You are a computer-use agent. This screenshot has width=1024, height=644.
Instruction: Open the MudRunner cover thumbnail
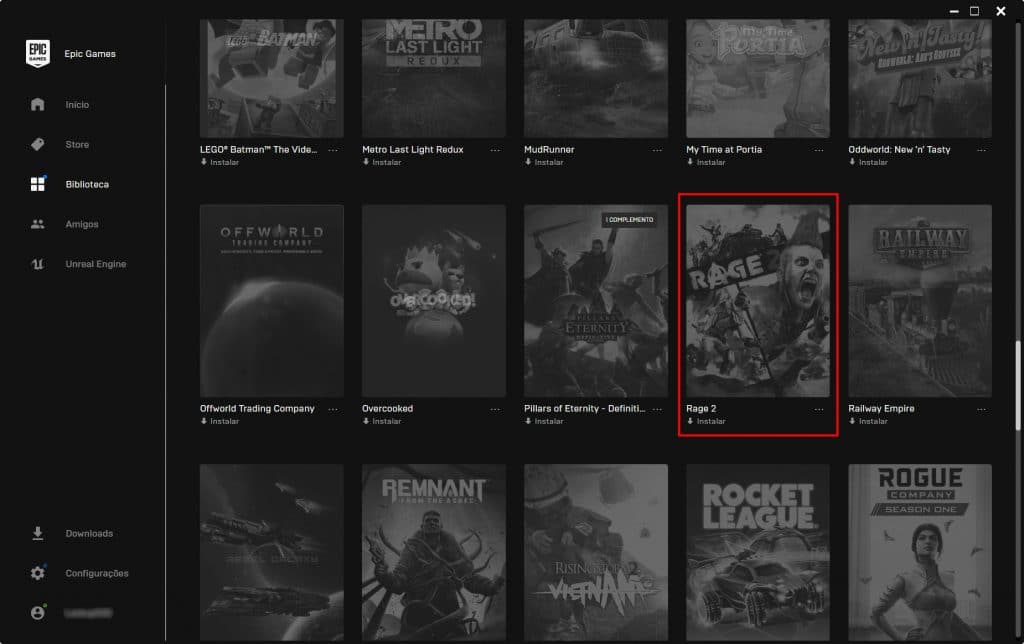[596, 78]
